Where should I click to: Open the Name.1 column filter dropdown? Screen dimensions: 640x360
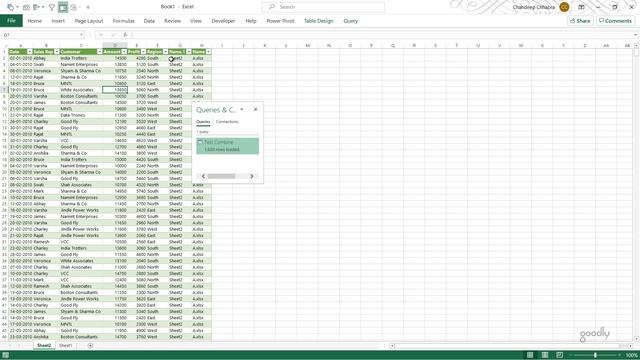pyautogui.click(x=189, y=52)
